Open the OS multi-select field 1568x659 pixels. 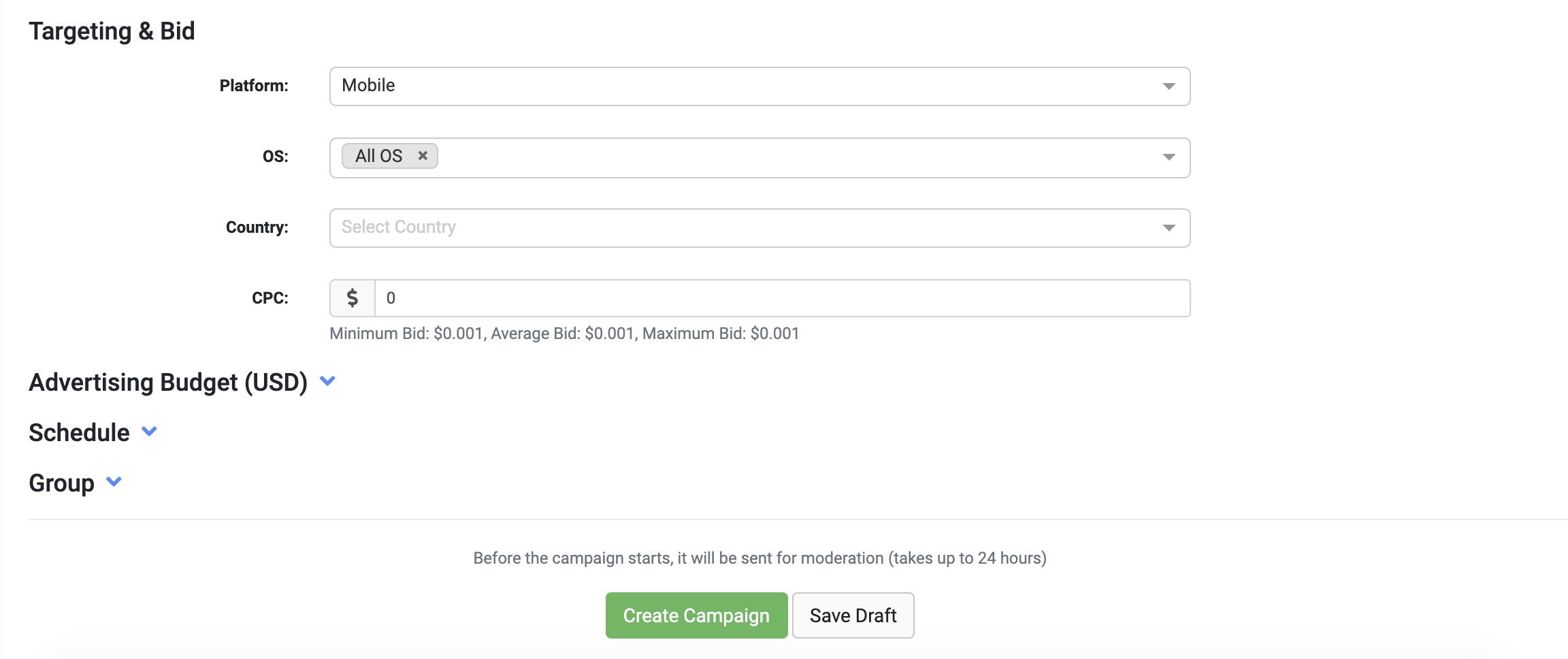[783, 157]
